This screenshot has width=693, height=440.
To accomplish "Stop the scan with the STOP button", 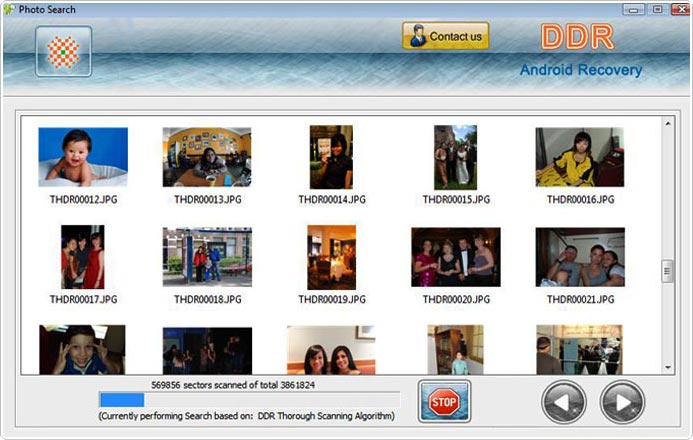I will coord(444,402).
